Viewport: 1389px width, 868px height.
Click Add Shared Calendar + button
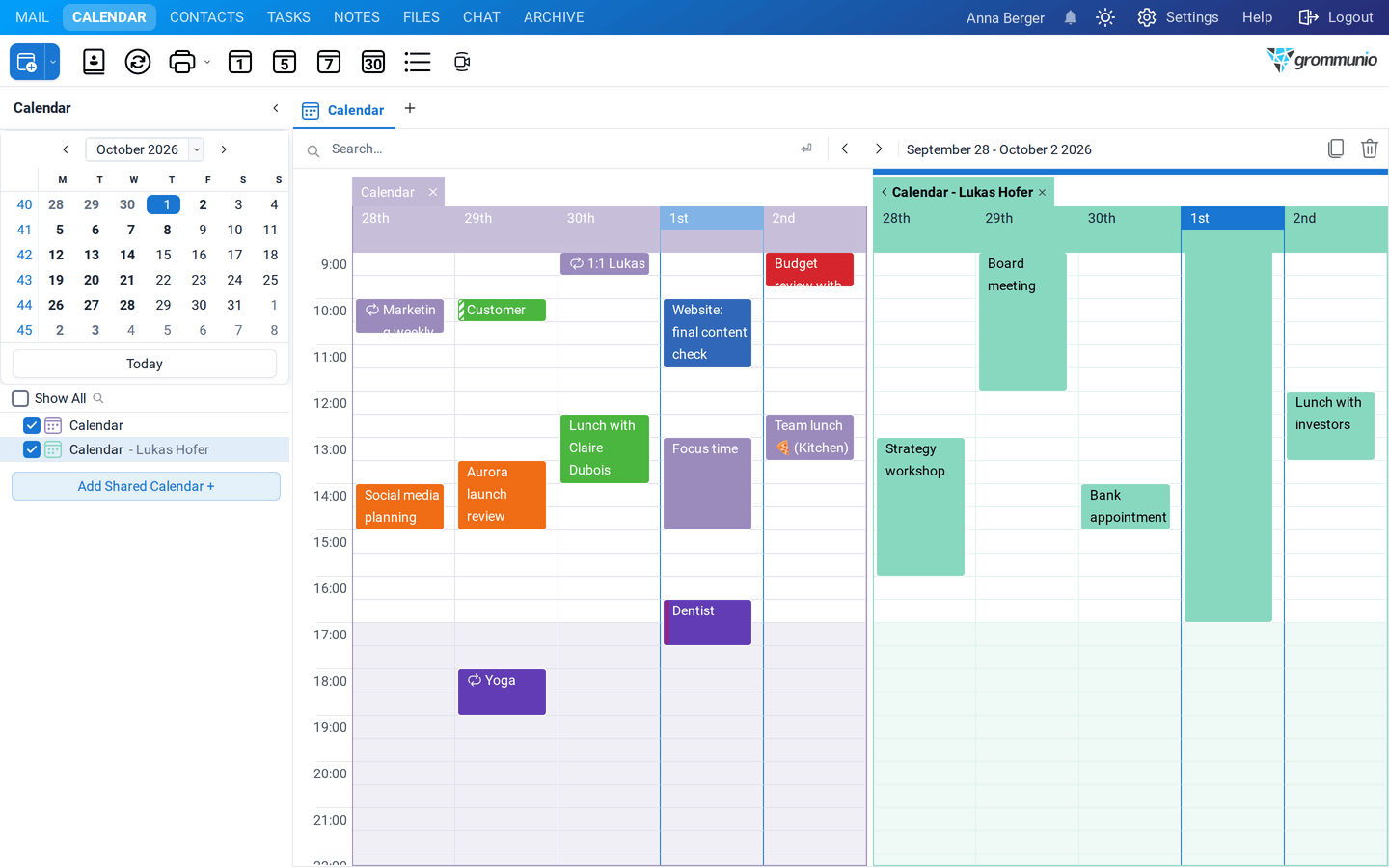(x=146, y=486)
